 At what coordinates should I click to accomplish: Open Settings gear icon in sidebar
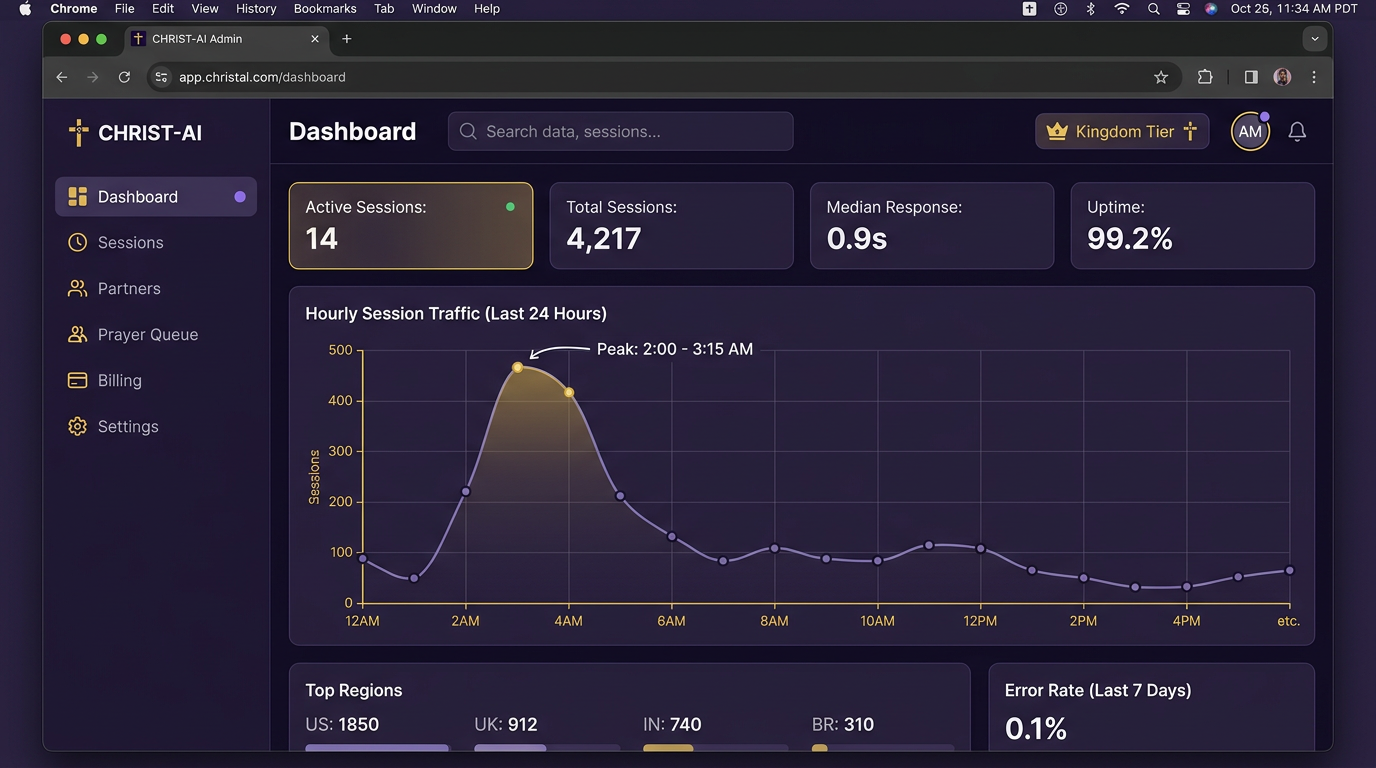pos(77,426)
